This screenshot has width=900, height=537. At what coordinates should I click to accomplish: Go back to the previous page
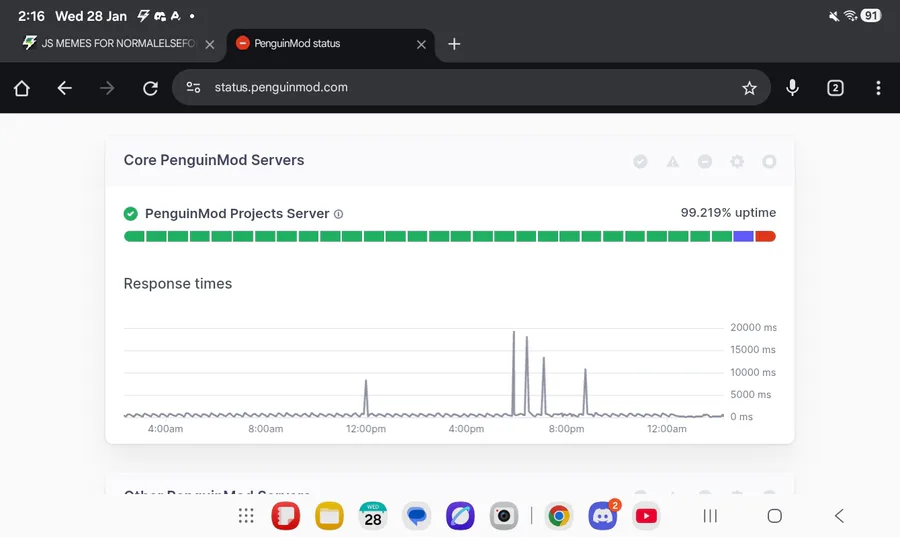pos(64,88)
